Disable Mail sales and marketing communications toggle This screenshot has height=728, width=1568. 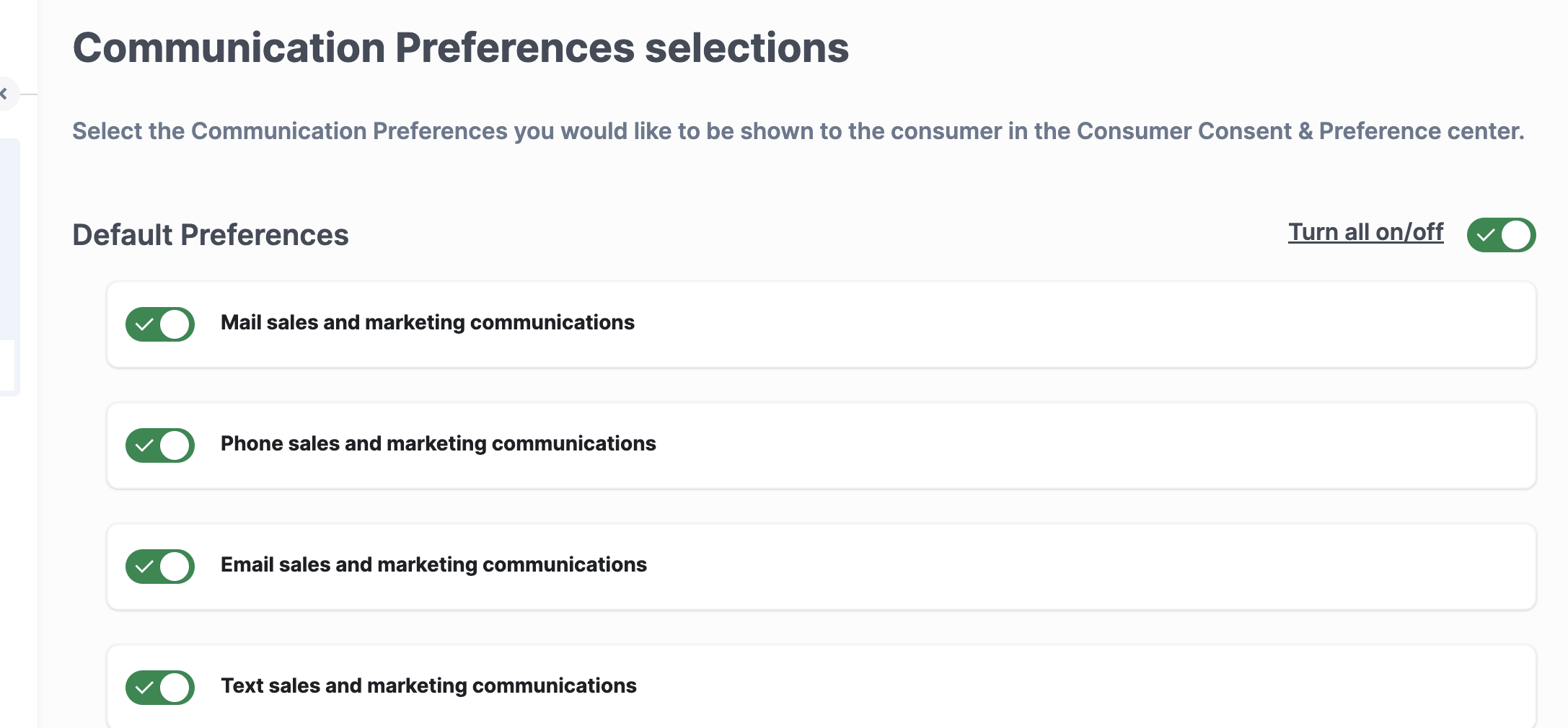coord(160,324)
